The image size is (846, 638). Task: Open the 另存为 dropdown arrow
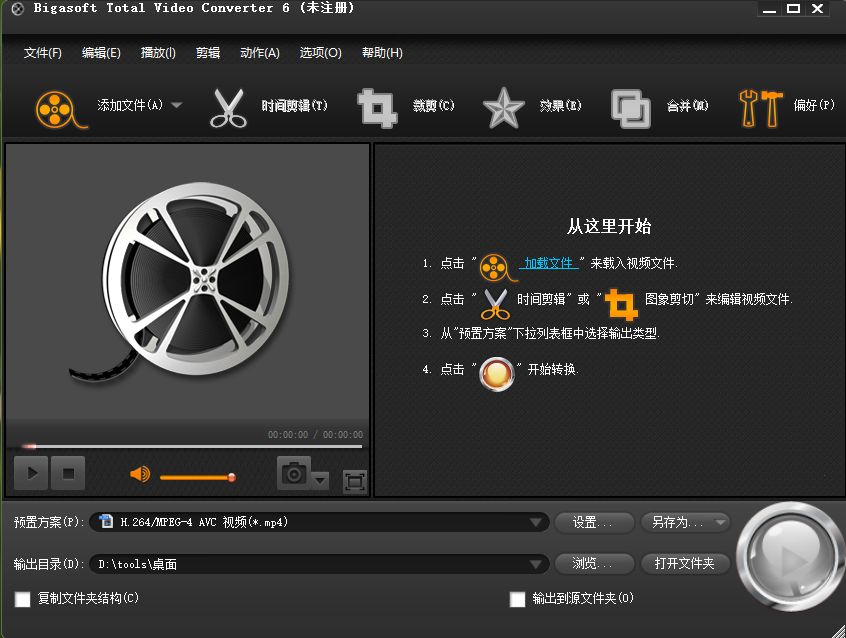pyautogui.click(x=720, y=522)
